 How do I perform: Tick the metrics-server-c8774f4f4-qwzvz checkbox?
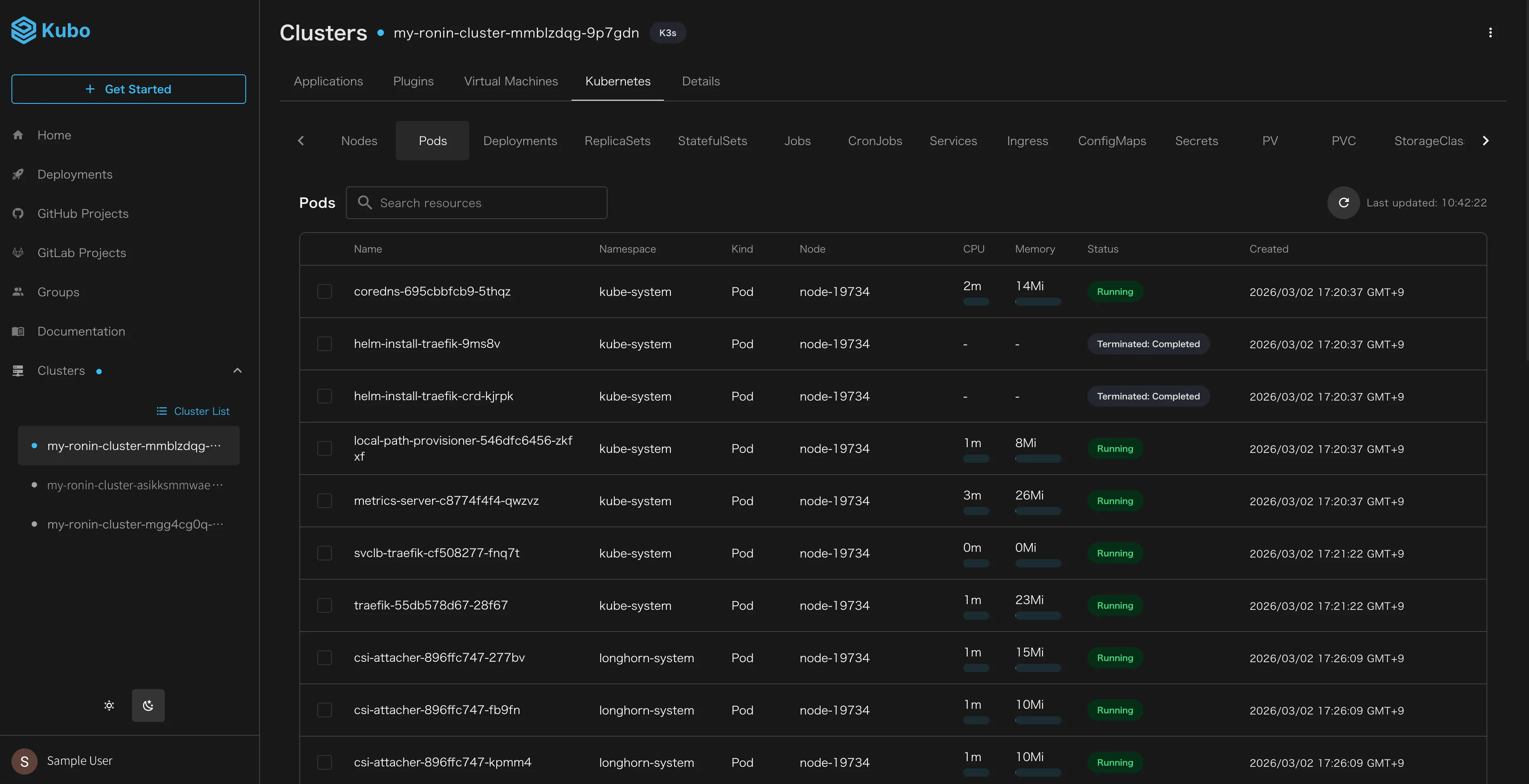(325, 500)
